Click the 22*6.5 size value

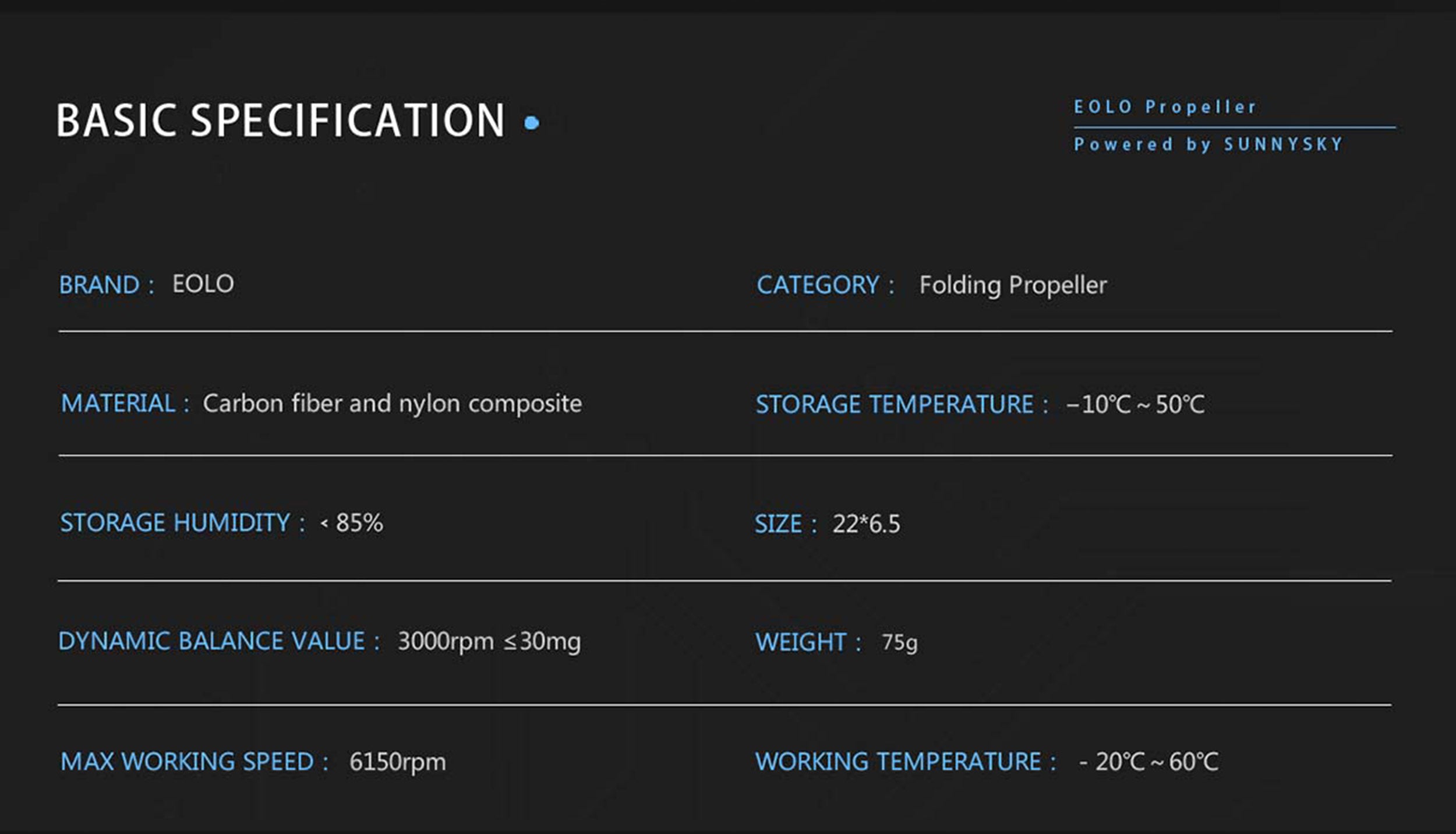[866, 524]
